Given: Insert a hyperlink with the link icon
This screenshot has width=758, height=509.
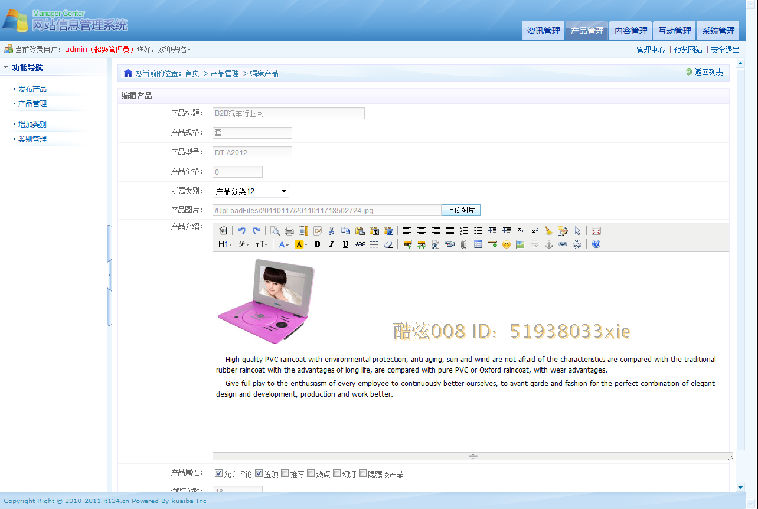Looking at the screenshot, I should [563, 245].
